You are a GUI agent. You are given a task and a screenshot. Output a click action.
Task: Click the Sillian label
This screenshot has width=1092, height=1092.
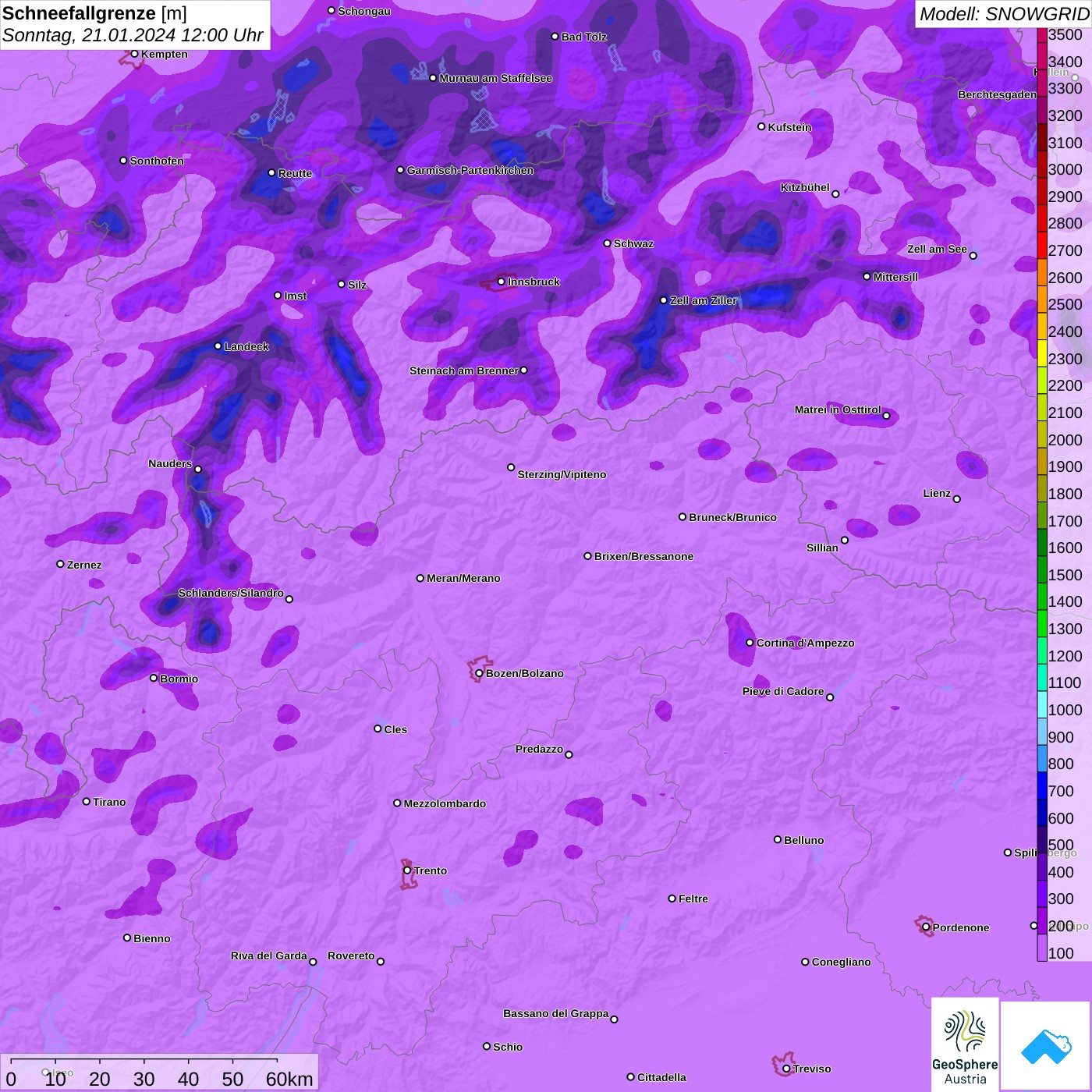click(x=822, y=548)
